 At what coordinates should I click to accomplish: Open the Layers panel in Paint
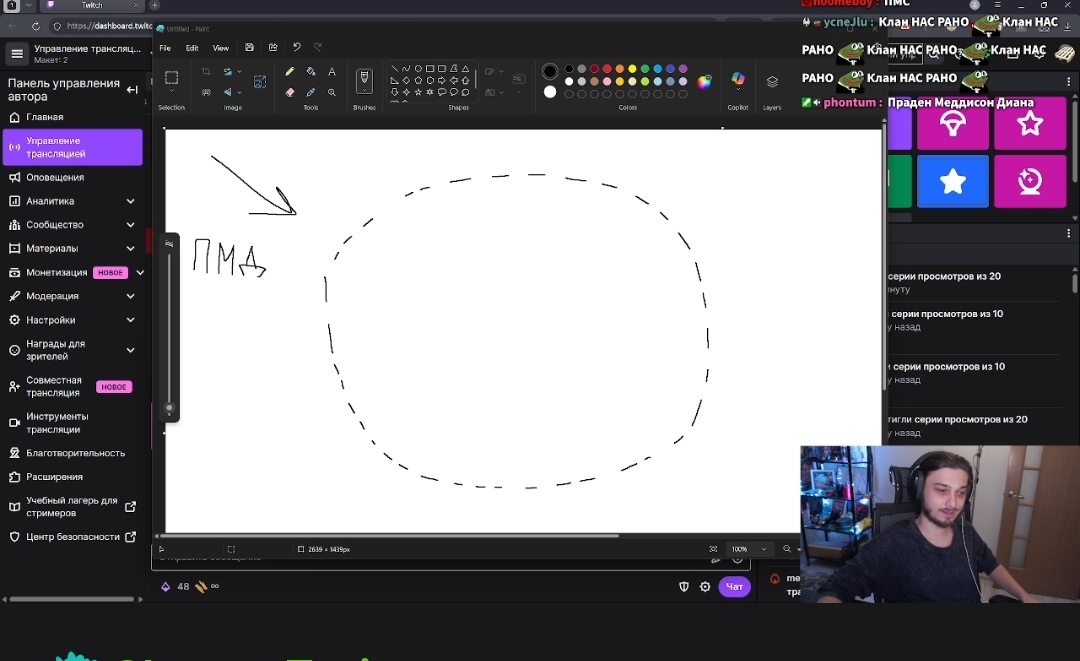772,82
